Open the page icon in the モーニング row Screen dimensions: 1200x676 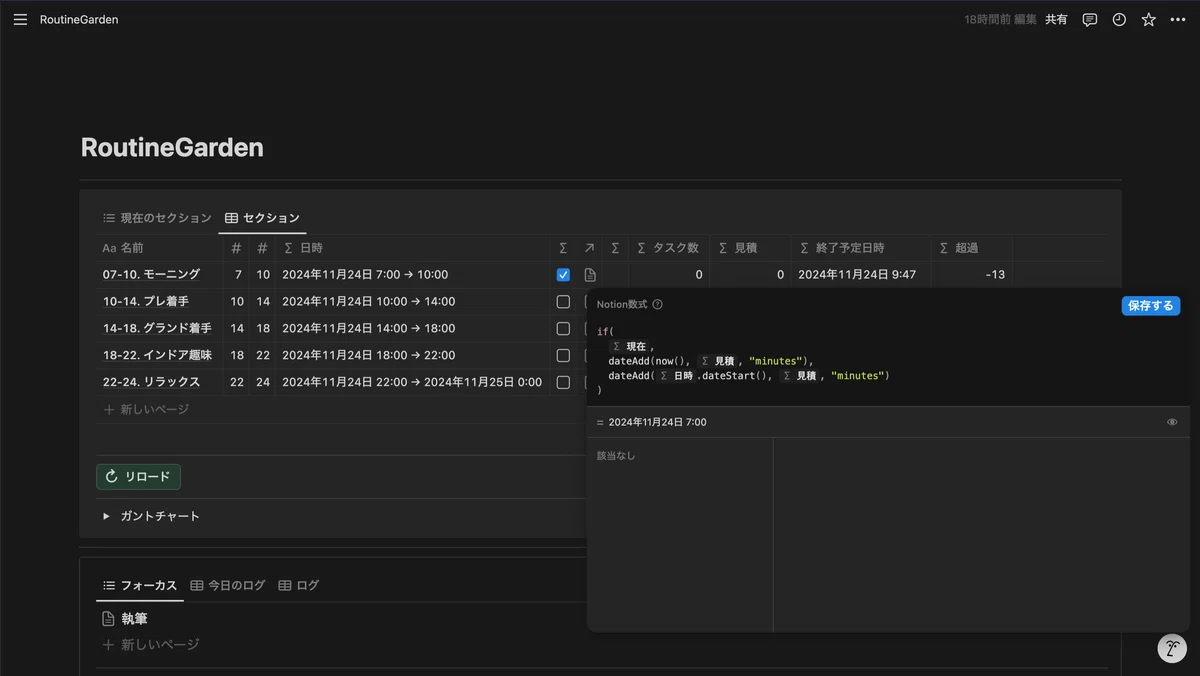[x=590, y=275]
